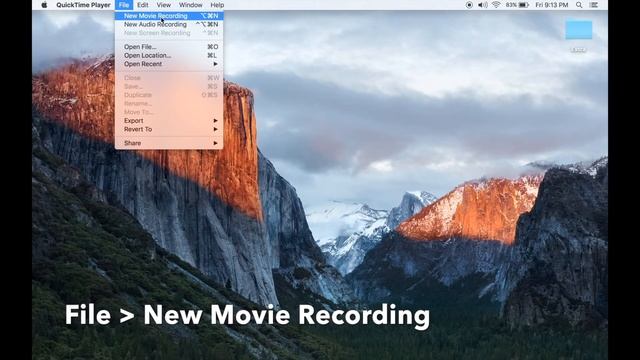Choose New Screen Recording
The width and height of the screenshot is (640, 360).
coord(169,33)
